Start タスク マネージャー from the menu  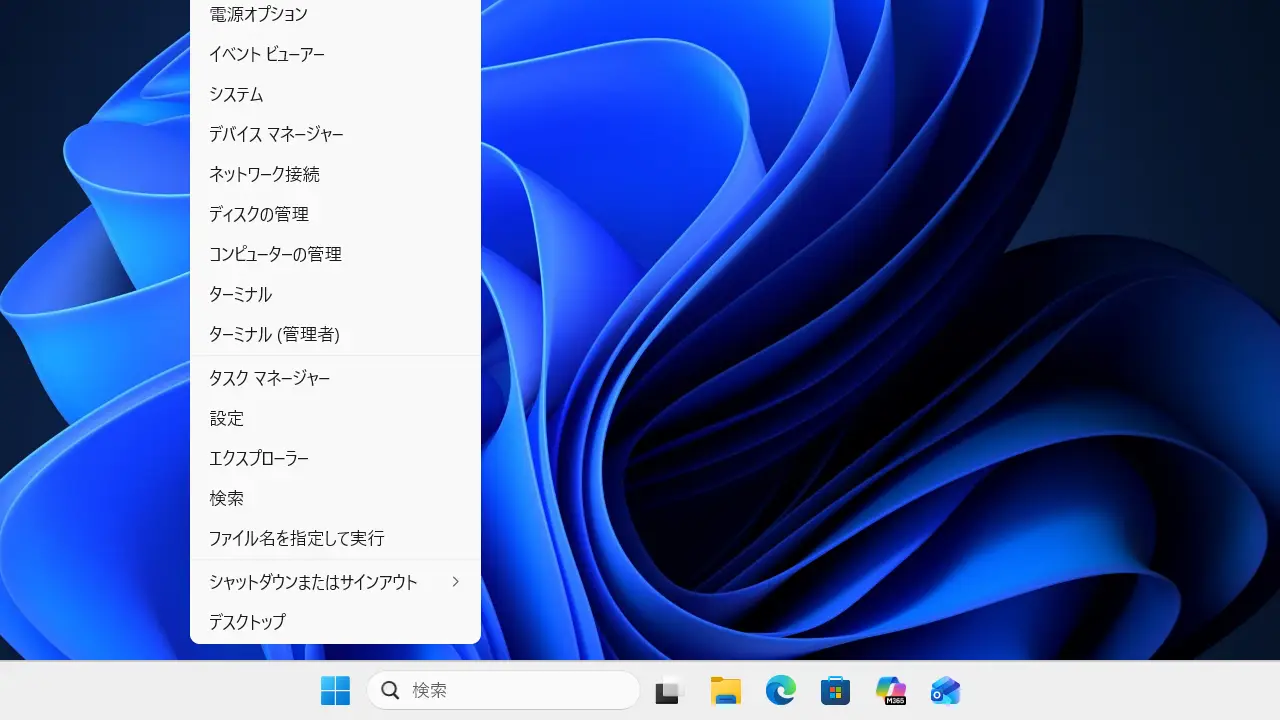click(269, 378)
